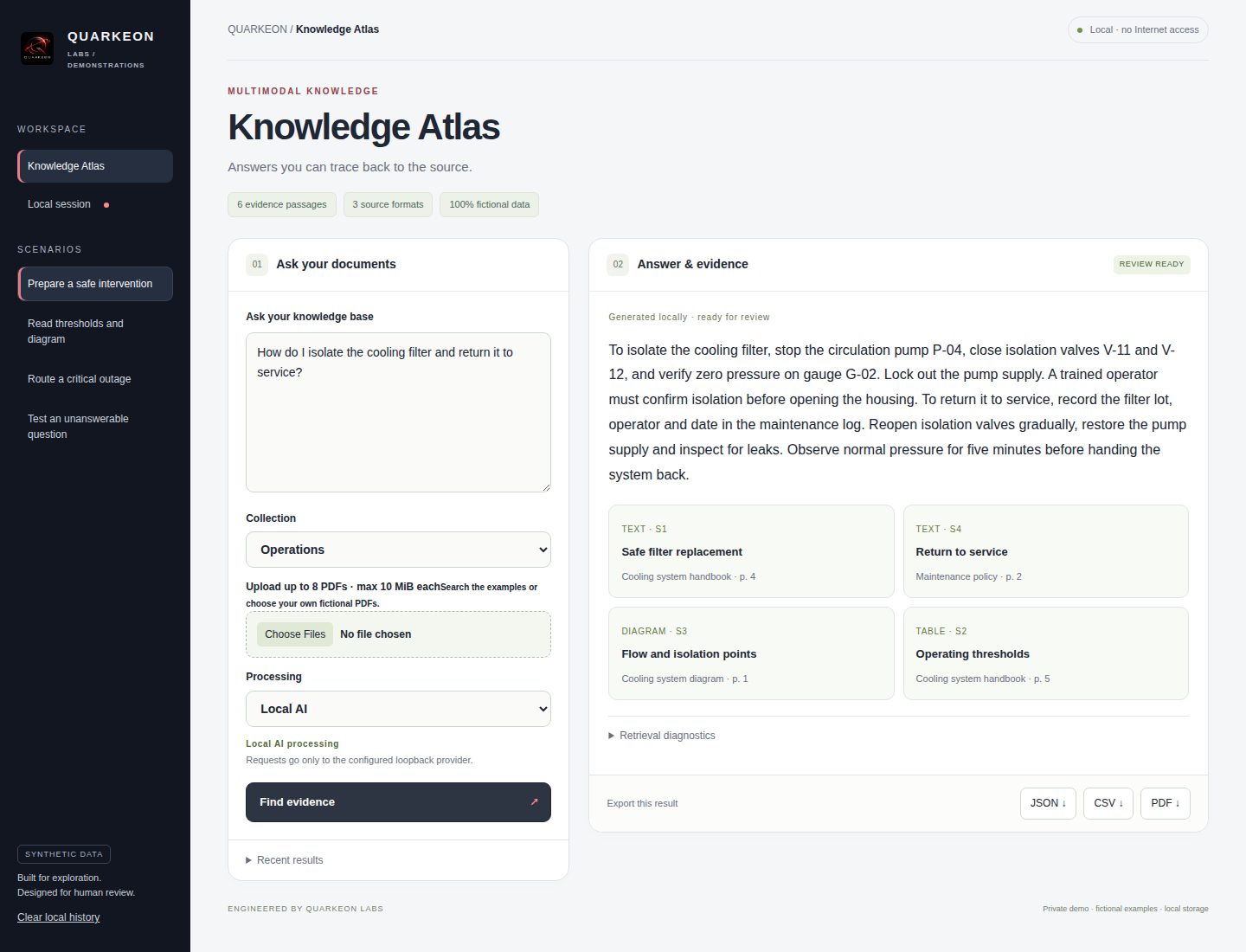This screenshot has height=952, width=1246.
Task: Click the SYNTHETIC DATA badge
Action: click(64, 854)
